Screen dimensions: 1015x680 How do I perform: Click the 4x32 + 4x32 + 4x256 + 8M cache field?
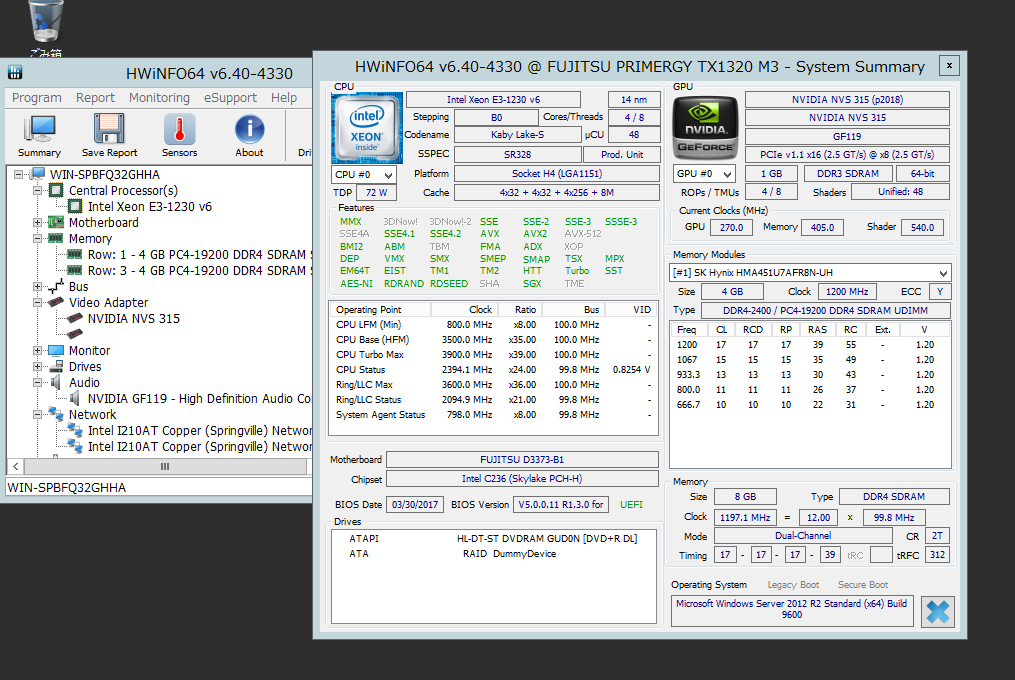[557, 193]
